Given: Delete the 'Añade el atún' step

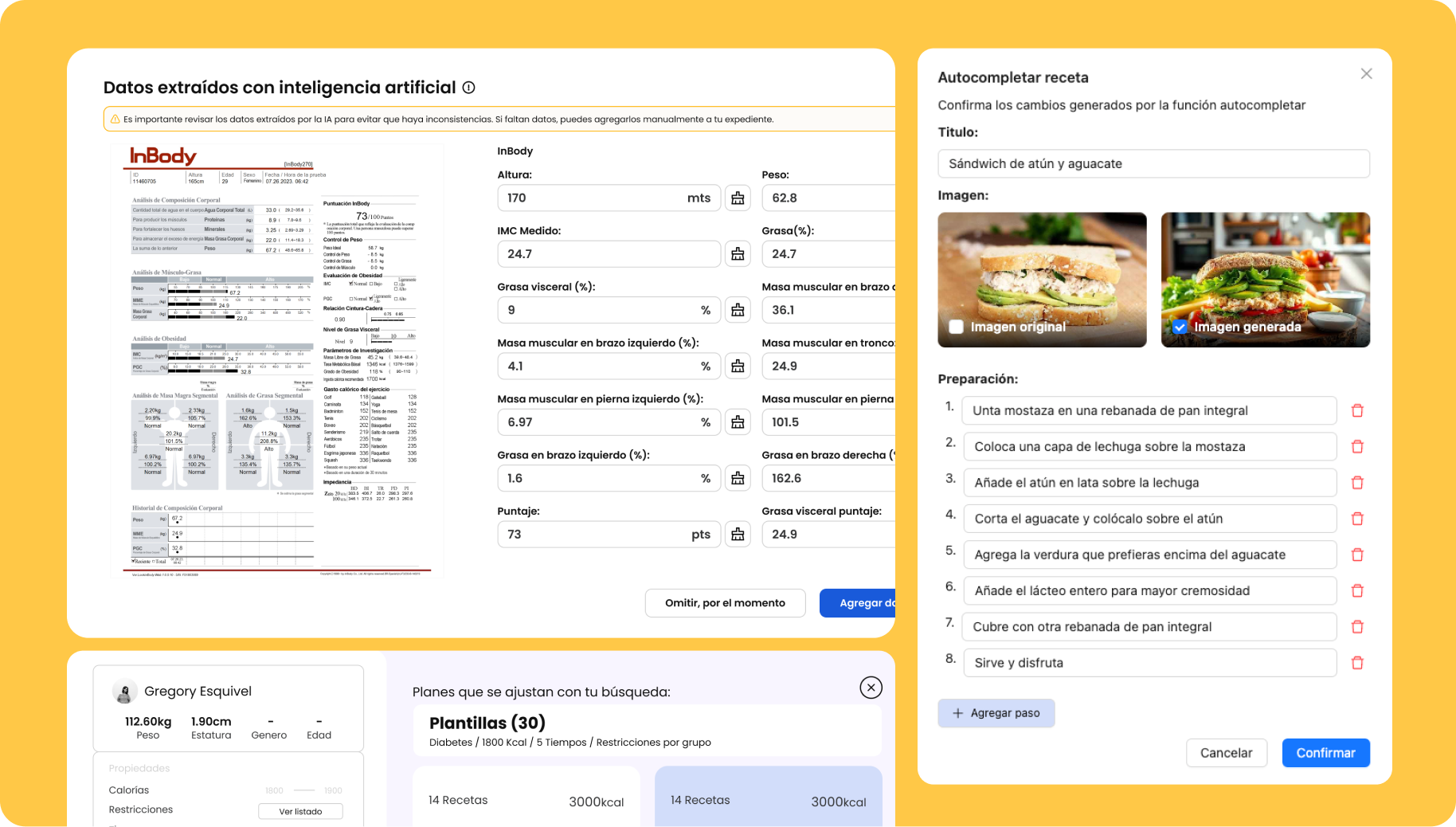Looking at the screenshot, I should pyautogui.click(x=1357, y=483).
